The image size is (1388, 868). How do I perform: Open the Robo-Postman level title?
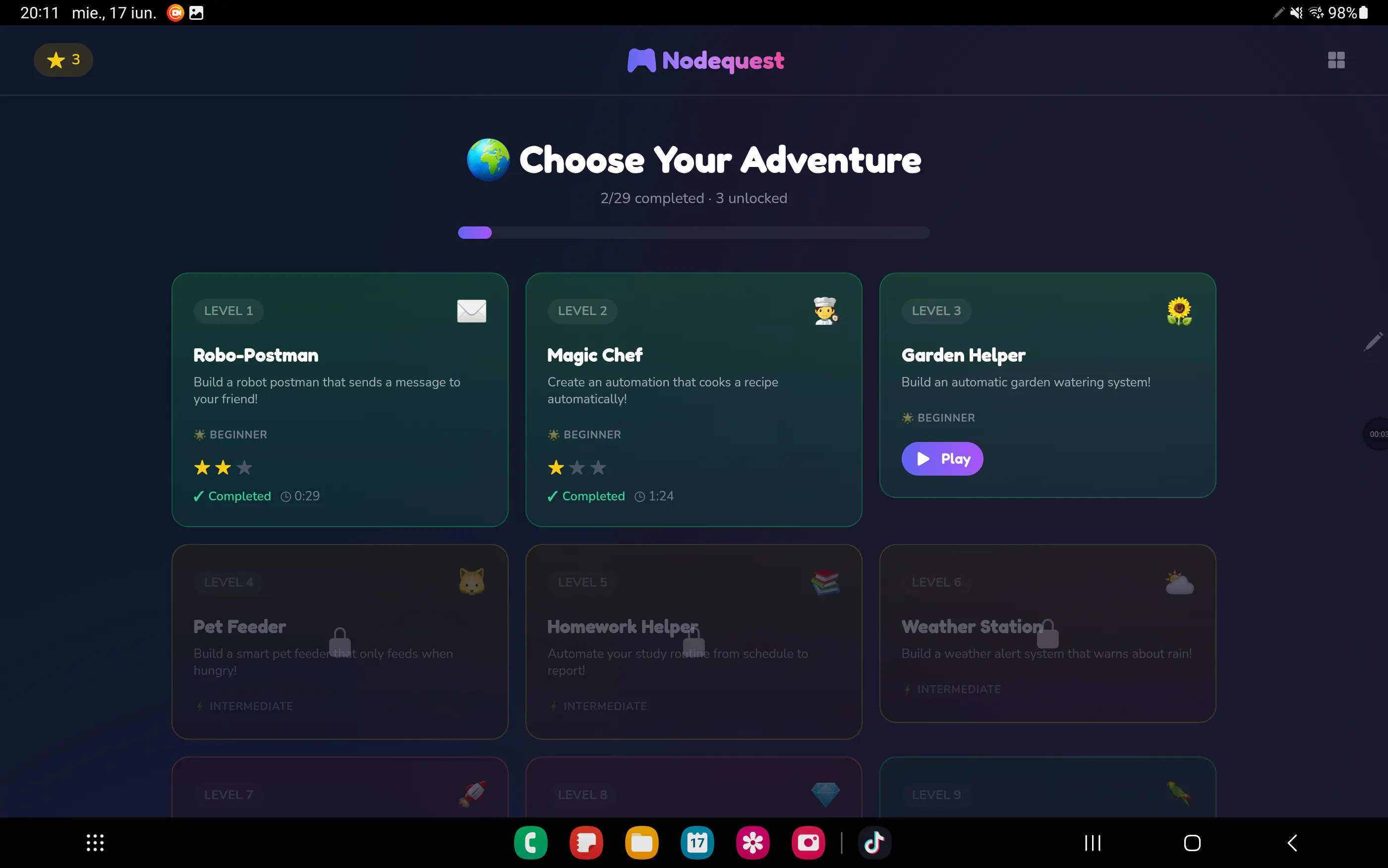[x=256, y=355]
